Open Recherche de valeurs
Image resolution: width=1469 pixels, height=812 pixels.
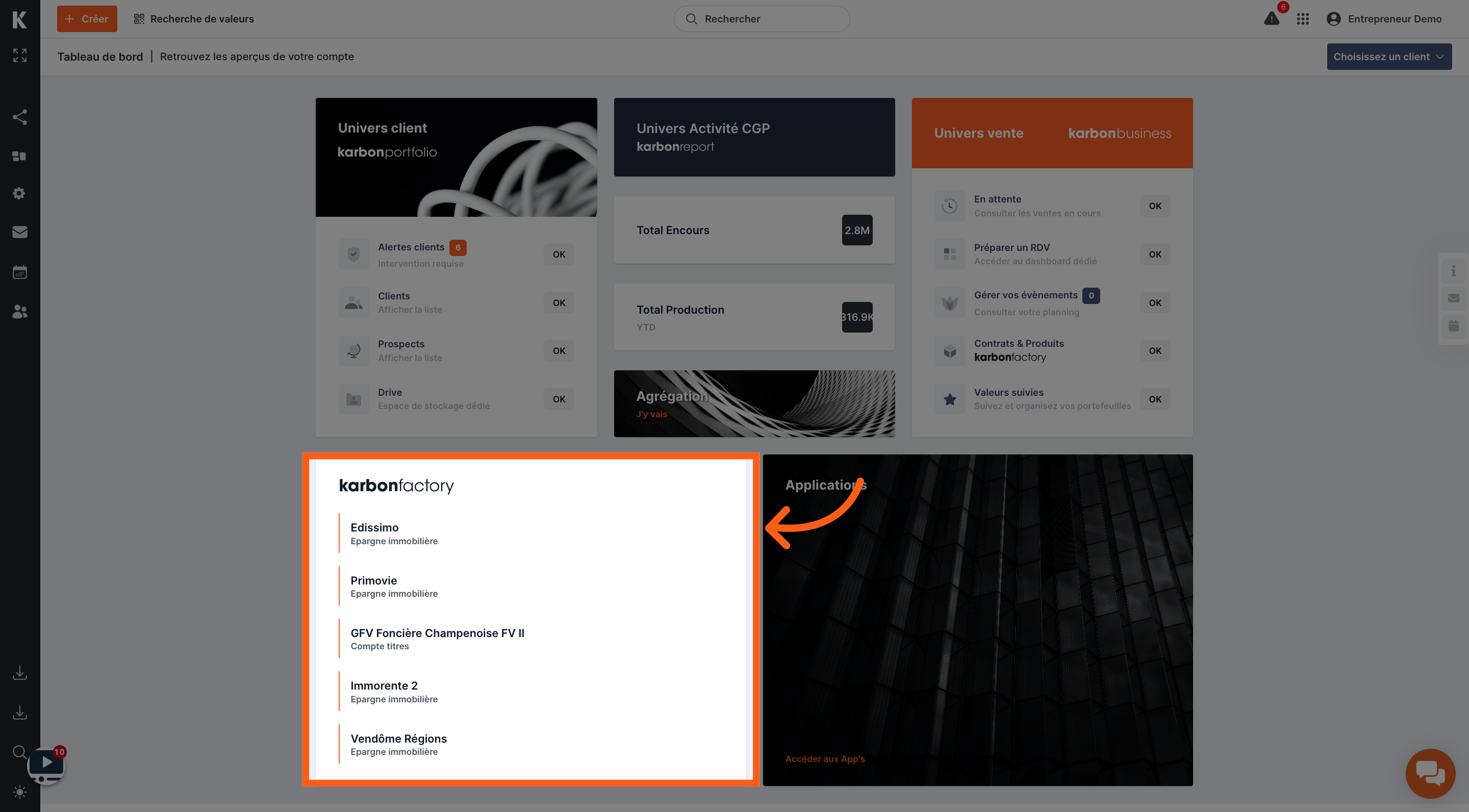point(194,19)
